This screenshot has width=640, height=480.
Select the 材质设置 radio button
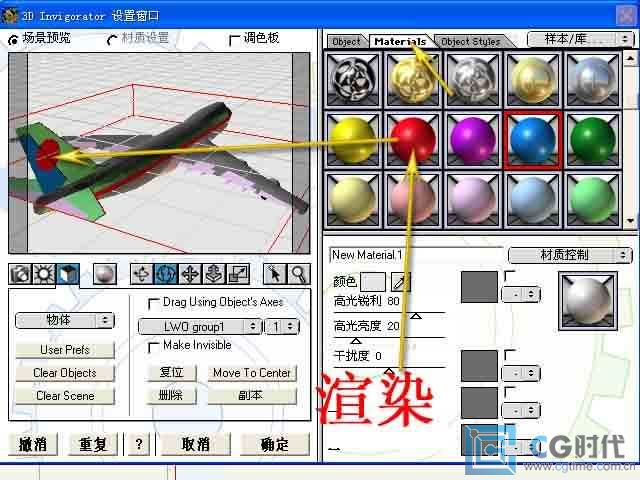pyautogui.click(x=112, y=40)
